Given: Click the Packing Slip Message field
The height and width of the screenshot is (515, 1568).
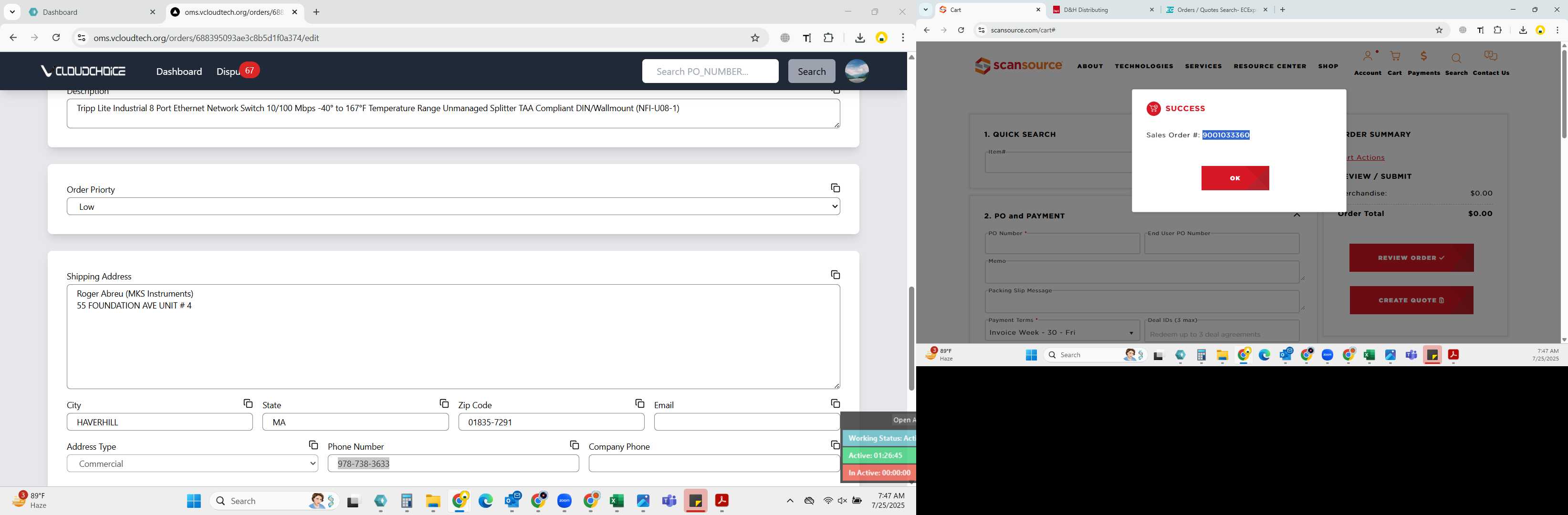Looking at the screenshot, I should (1142, 301).
